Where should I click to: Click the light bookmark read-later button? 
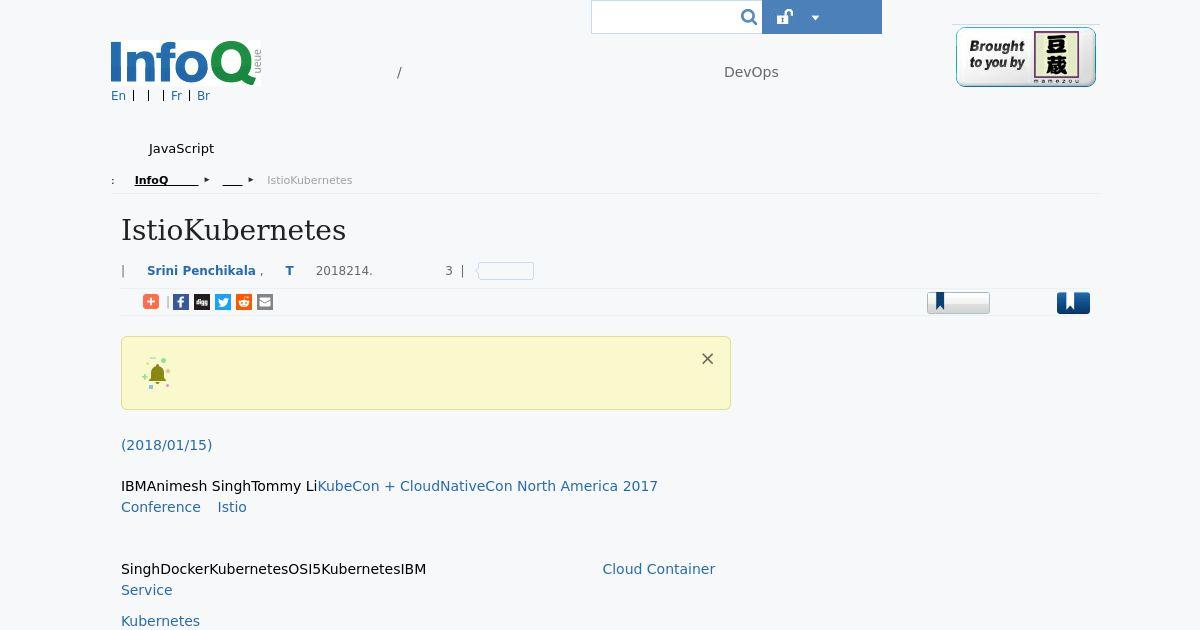click(958, 302)
